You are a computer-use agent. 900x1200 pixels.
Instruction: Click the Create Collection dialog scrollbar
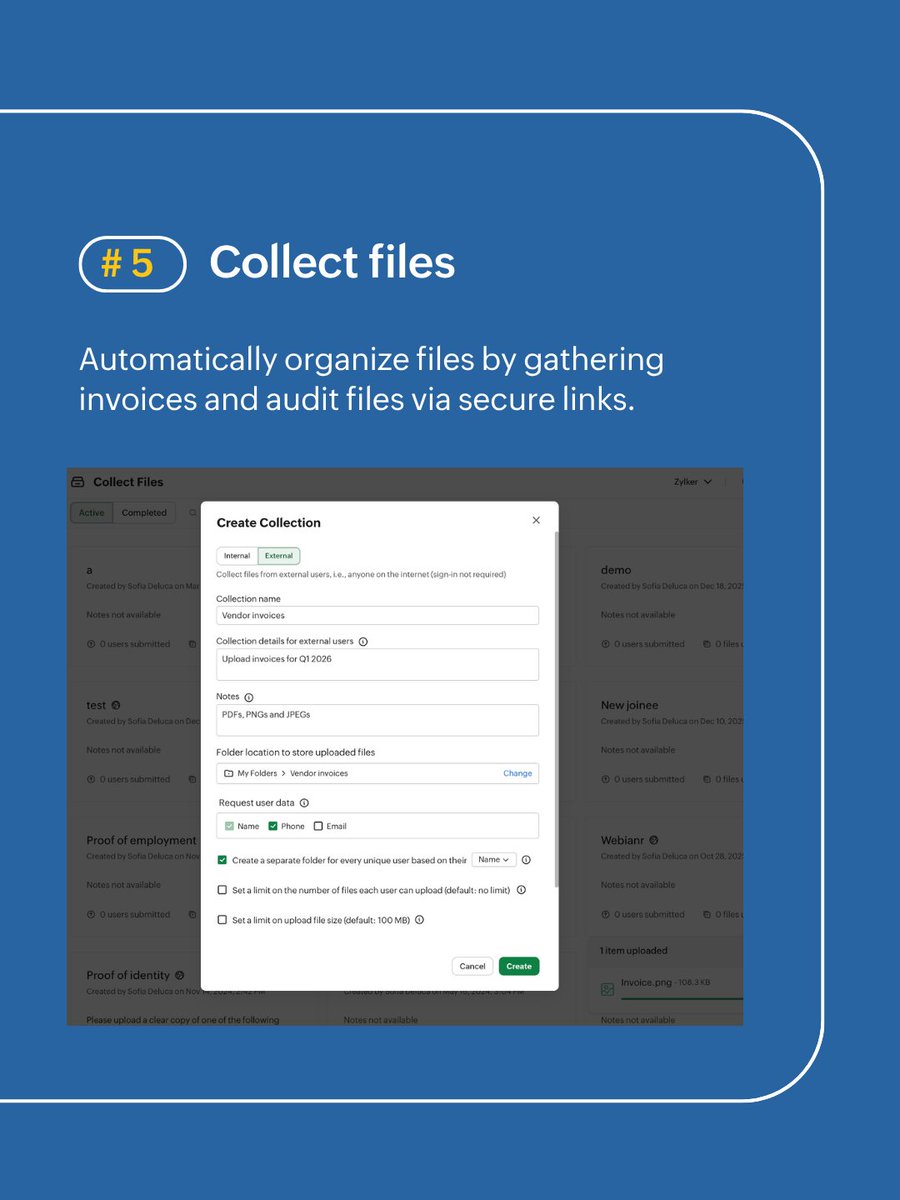(x=556, y=708)
